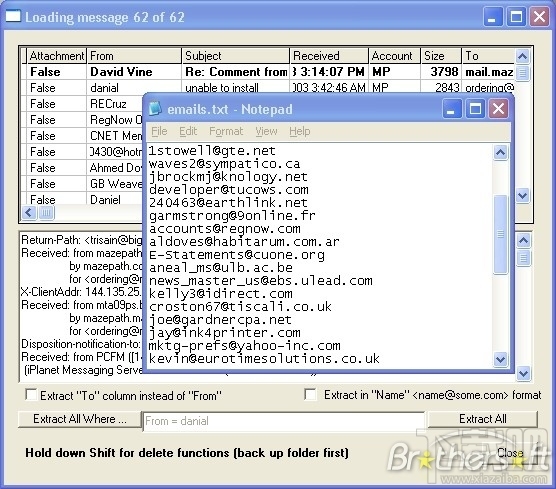
Task: Click 1stowell@gte.net in Notepad
Action: click(212, 151)
